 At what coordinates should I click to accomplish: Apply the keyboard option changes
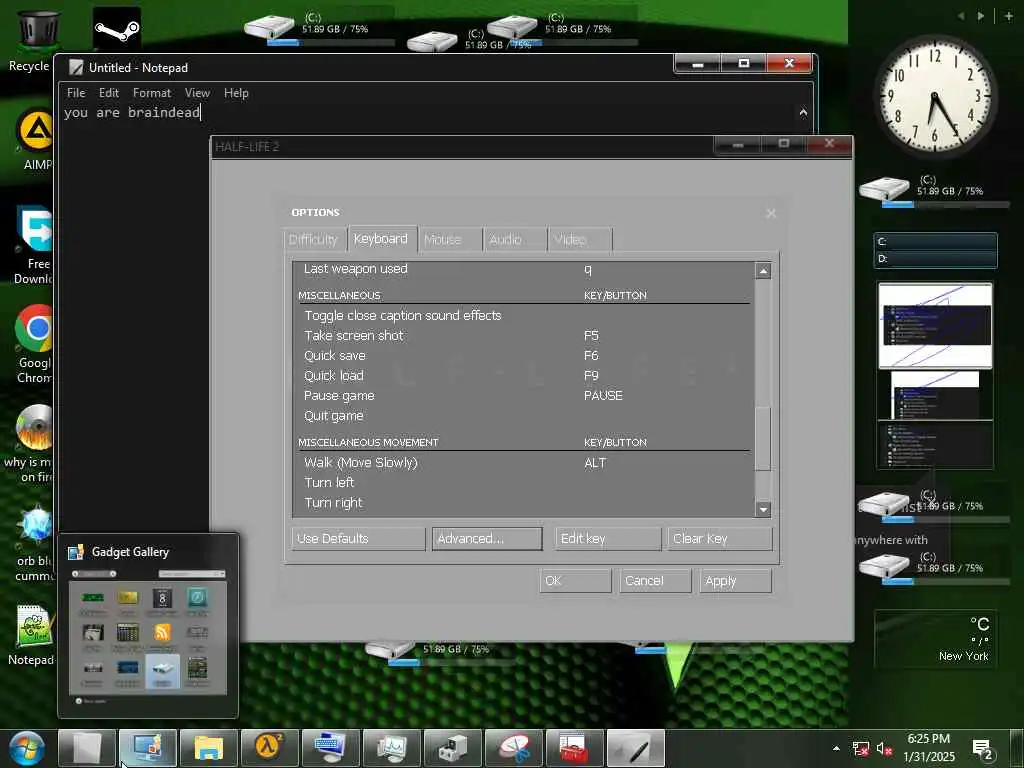(x=735, y=581)
